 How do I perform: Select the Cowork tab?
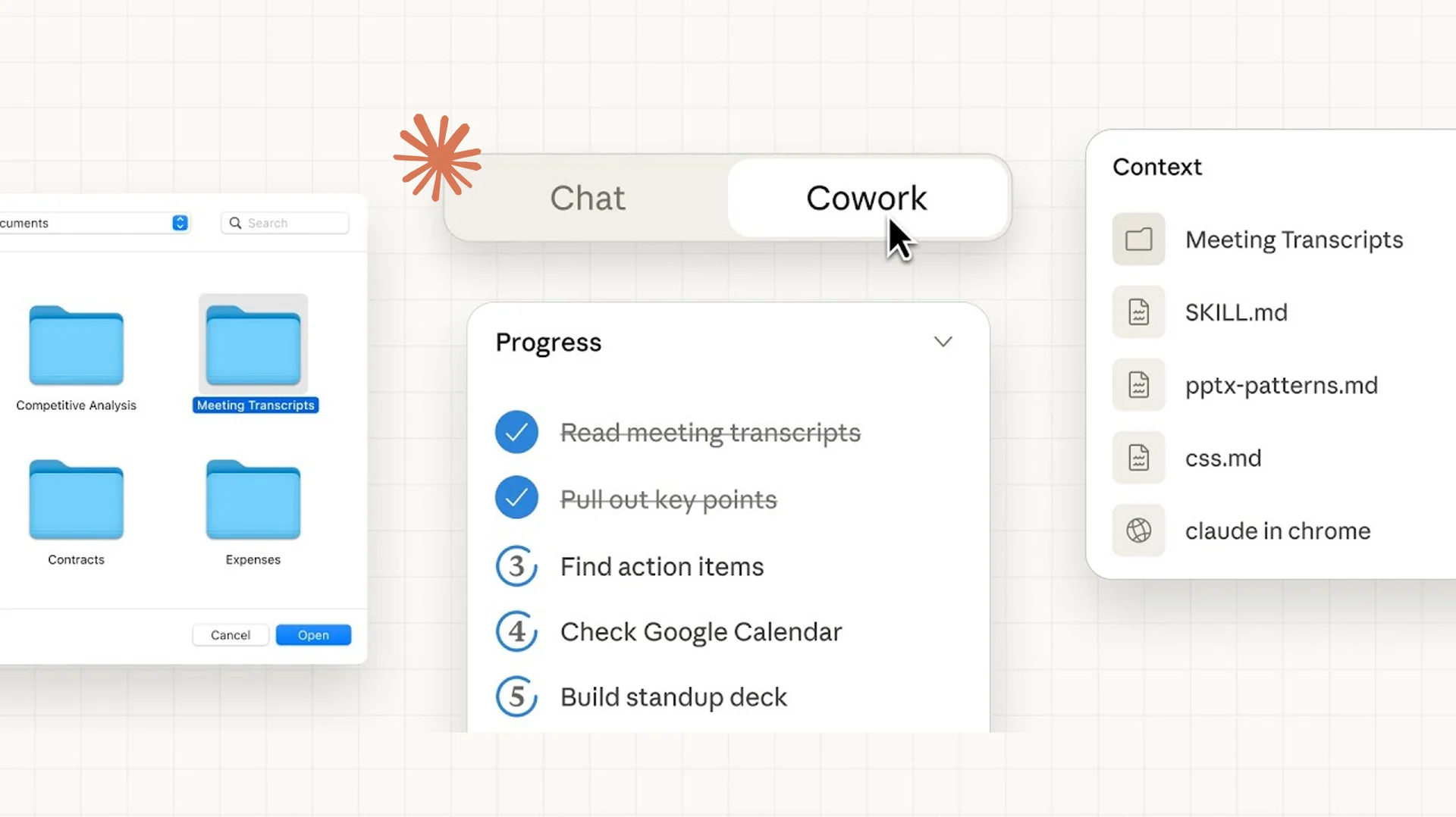point(866,199)
